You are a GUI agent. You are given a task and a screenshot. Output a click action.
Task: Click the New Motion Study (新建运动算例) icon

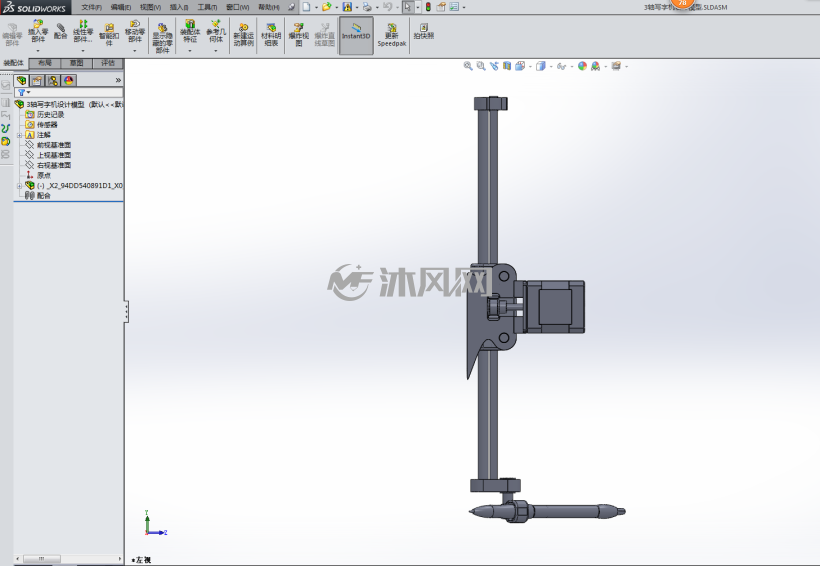pyautogui.click(x=243, y=35)
